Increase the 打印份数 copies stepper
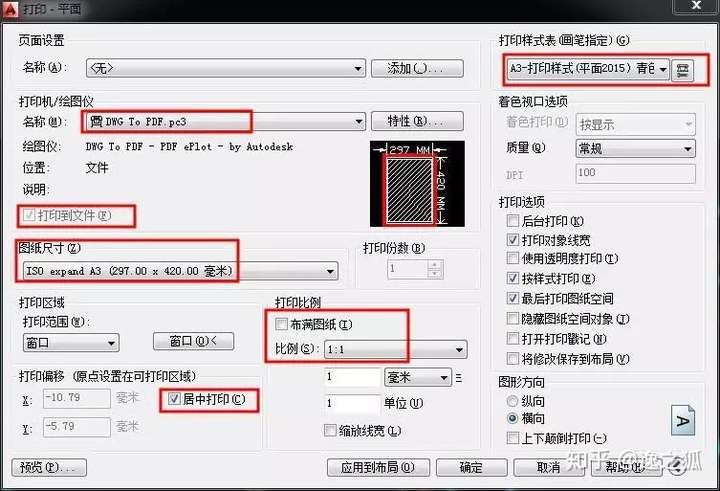 (434, 264)
